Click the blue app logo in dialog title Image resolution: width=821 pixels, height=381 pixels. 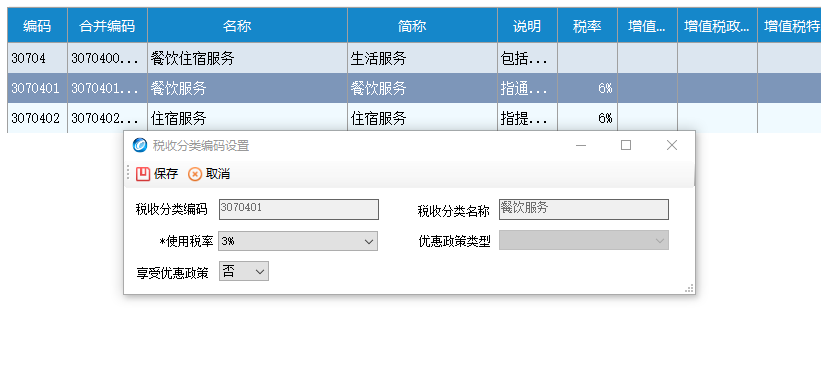[140, 145]
